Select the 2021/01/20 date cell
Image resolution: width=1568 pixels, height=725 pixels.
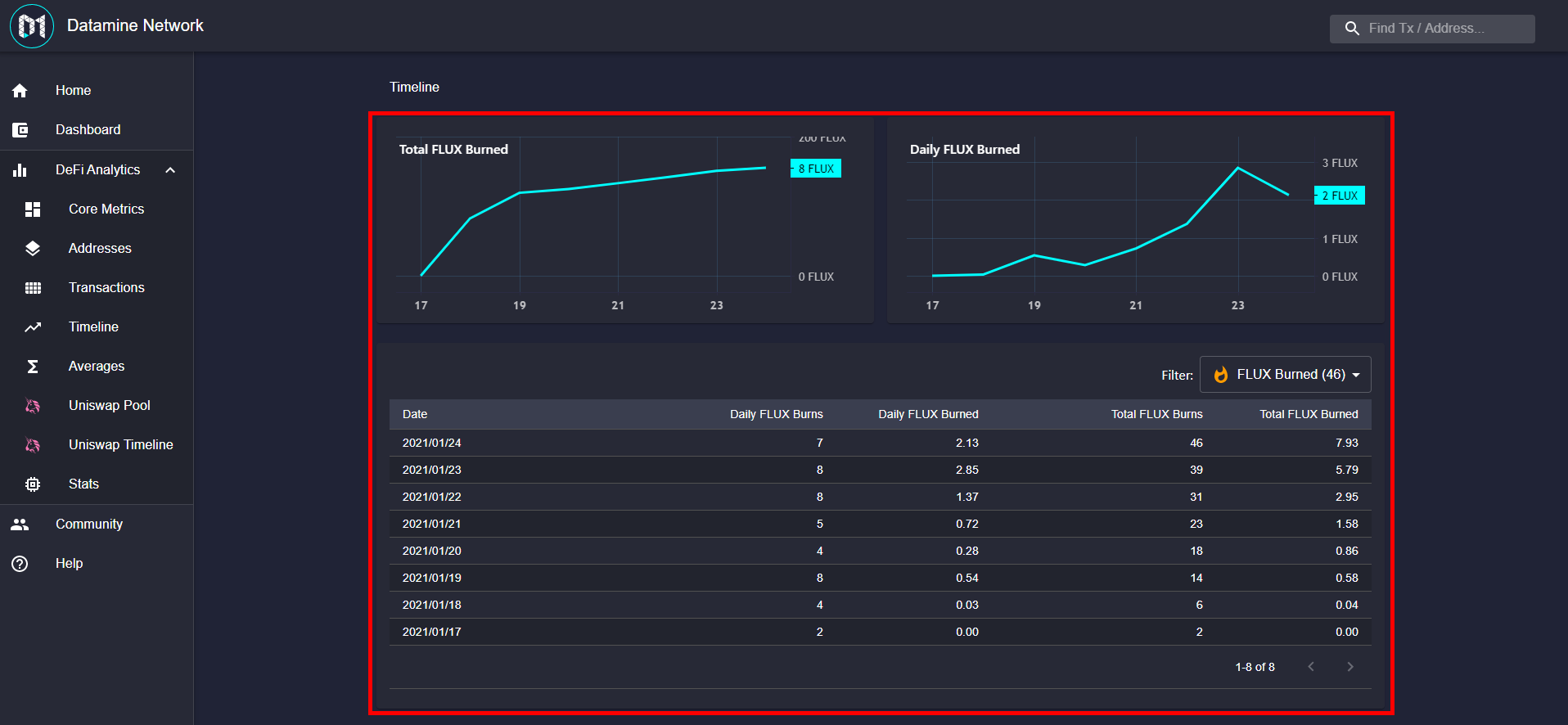(x=432, y=552)
